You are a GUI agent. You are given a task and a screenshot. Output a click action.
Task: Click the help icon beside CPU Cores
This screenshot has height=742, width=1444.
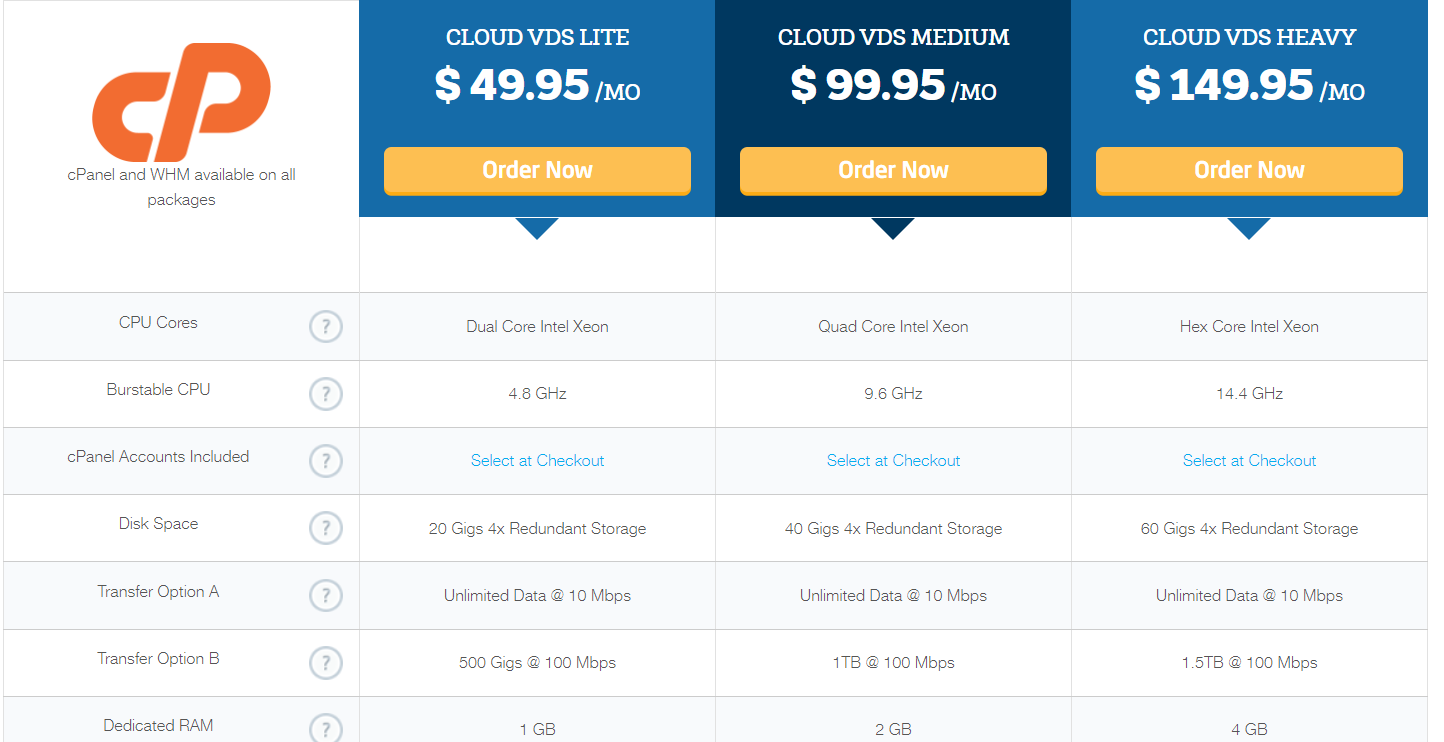click(x=325, y=327)
